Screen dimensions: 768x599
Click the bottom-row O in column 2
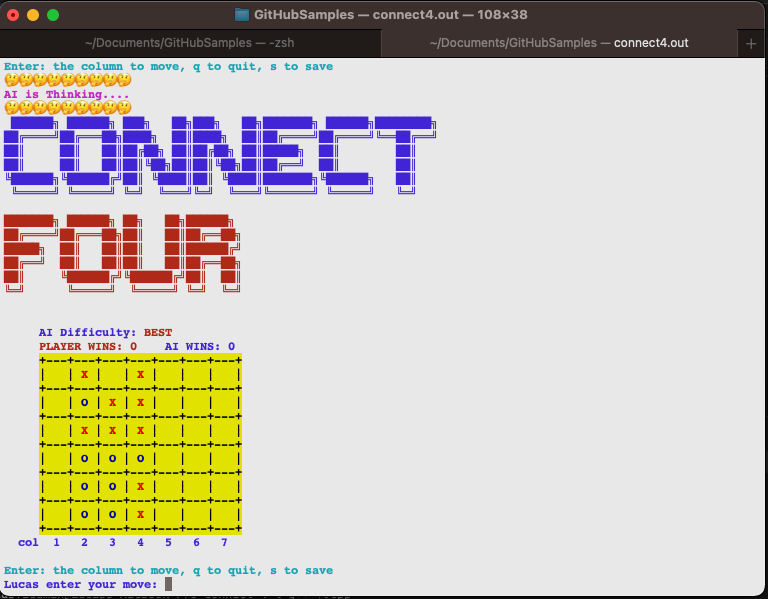click(x=84, y=514)
